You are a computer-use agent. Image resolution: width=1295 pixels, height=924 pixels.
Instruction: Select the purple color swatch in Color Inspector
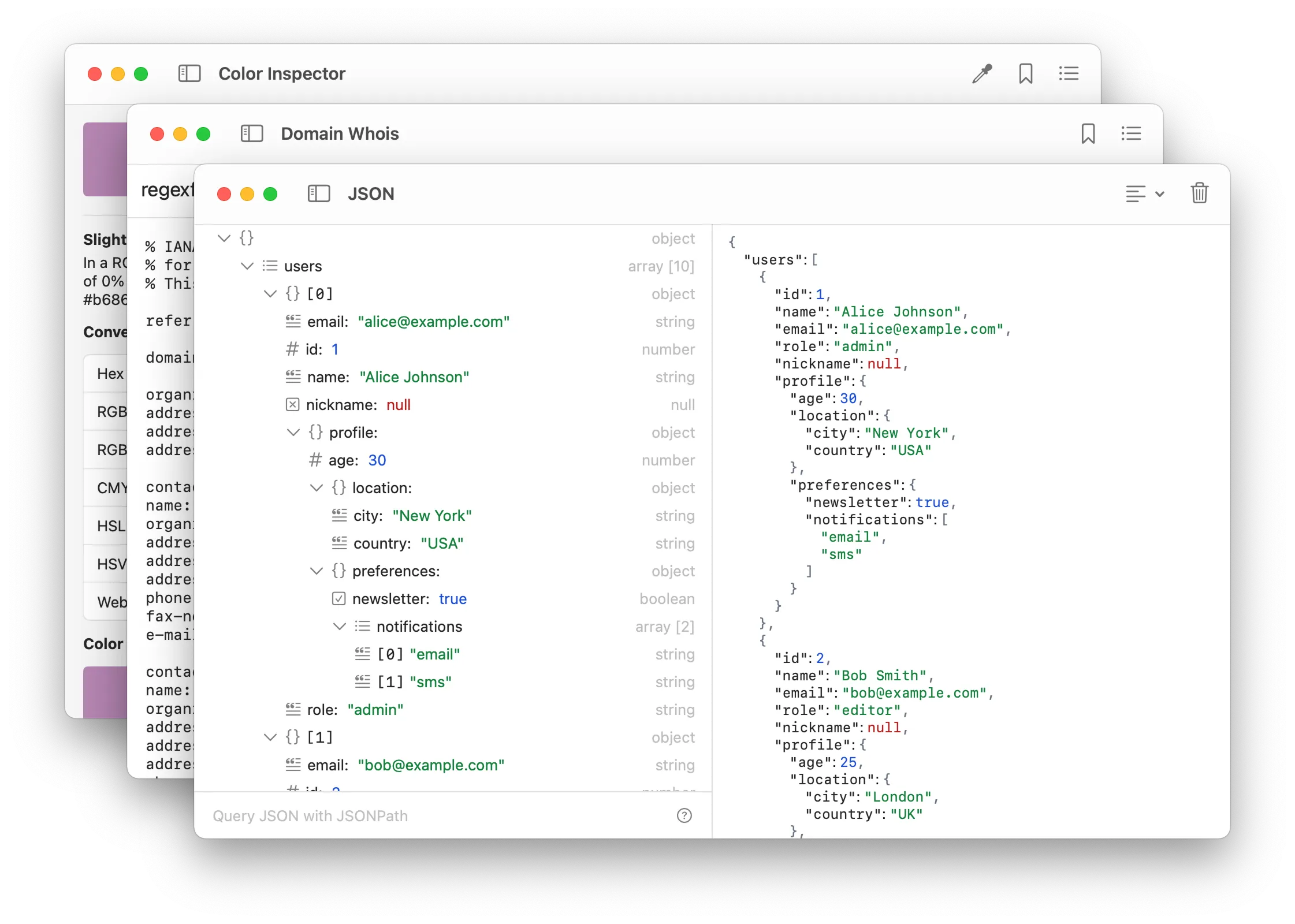point(105,159)
